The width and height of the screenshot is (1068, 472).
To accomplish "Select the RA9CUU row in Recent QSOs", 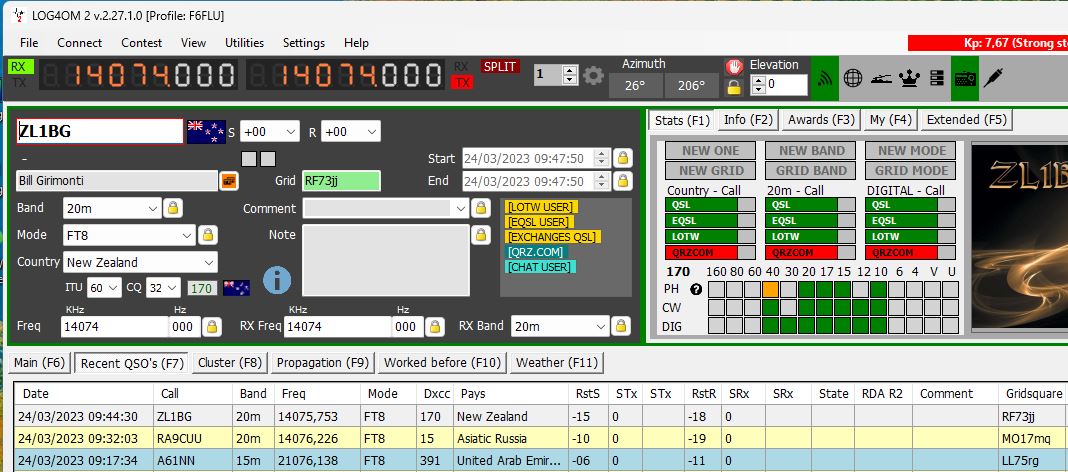I will pyautogui.click(x=541, y=439).
